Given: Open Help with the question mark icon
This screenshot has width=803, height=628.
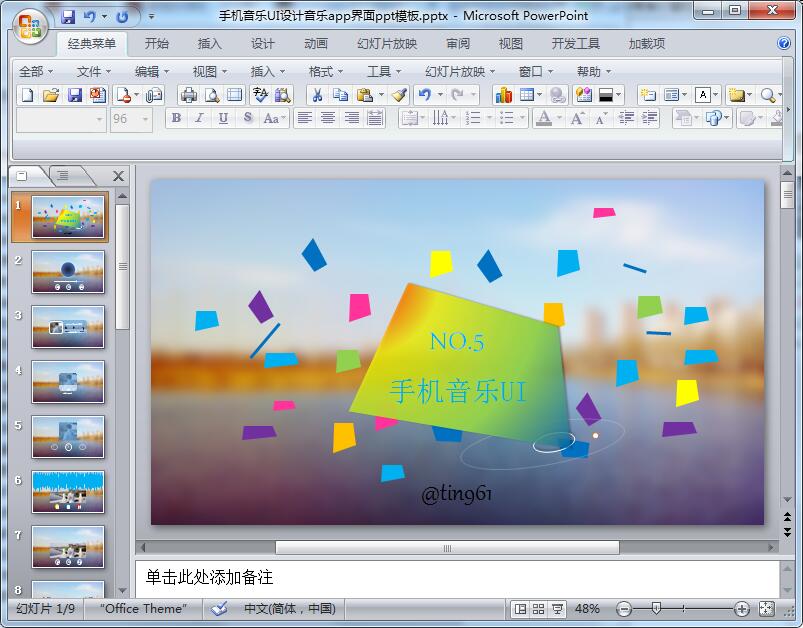Looking at the screenshot, I should [784, 43].
